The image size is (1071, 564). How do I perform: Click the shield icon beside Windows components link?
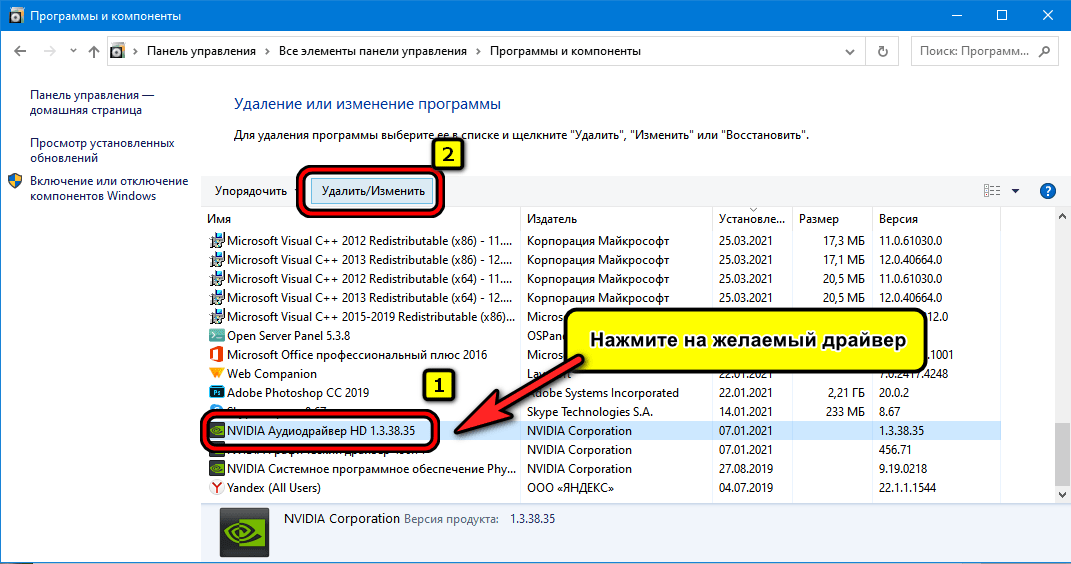[15, 181]
